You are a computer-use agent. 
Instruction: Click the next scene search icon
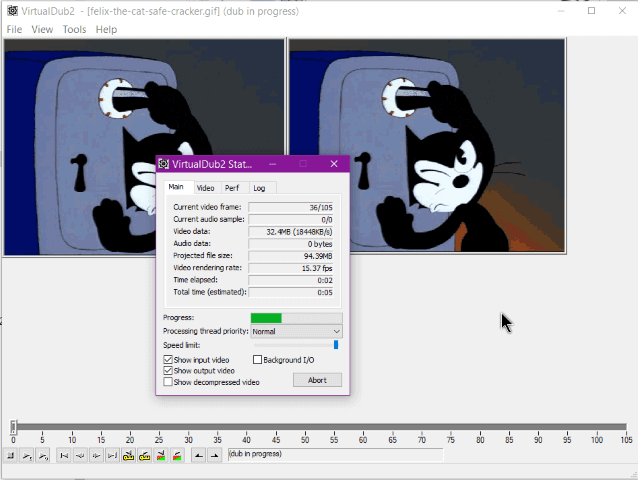177,456
